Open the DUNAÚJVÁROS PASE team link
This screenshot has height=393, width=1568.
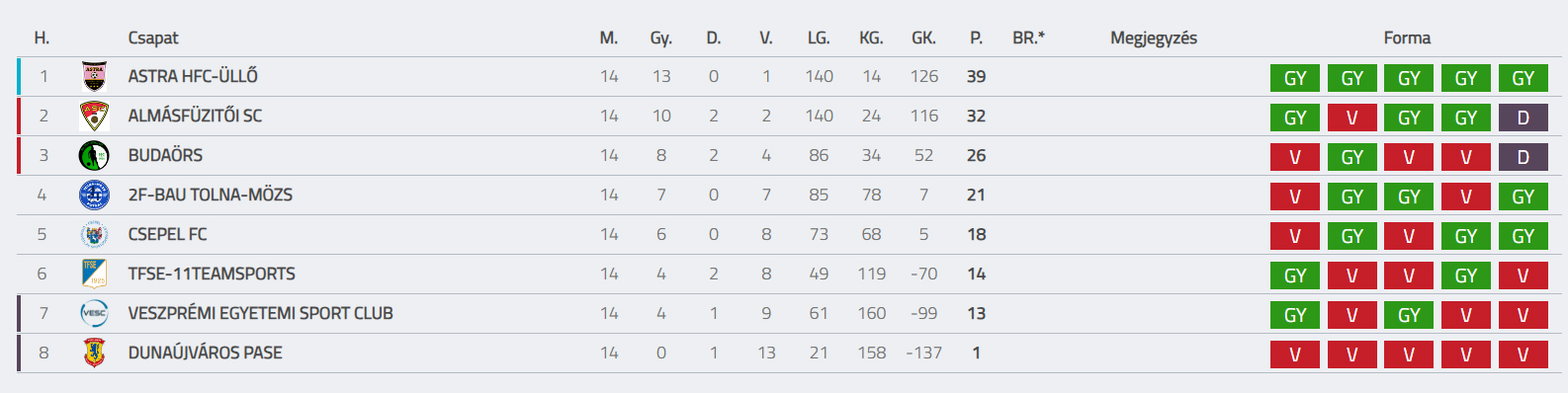click(x=206, y=353)
